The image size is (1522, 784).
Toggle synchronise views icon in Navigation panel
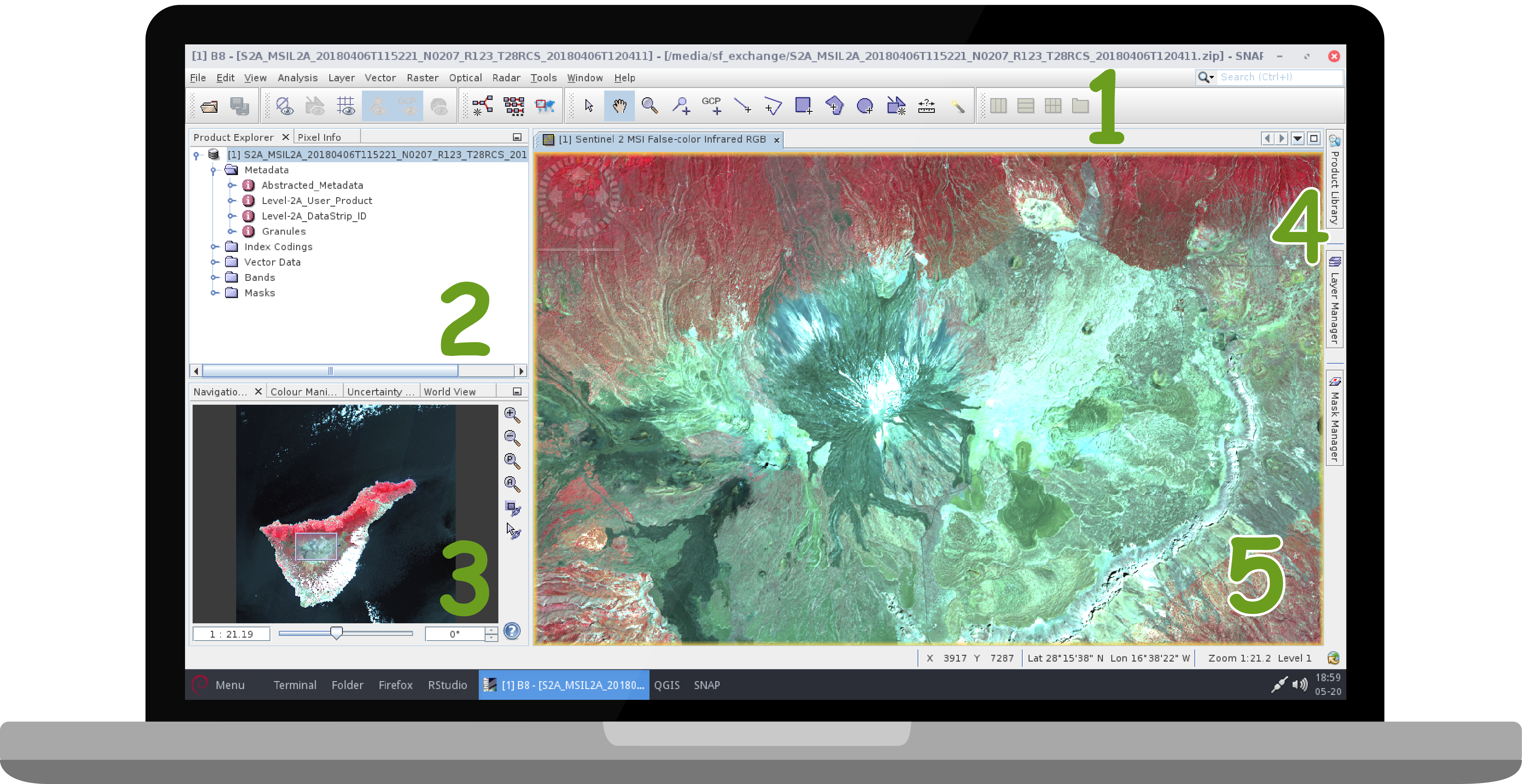(x=513, y=508)
